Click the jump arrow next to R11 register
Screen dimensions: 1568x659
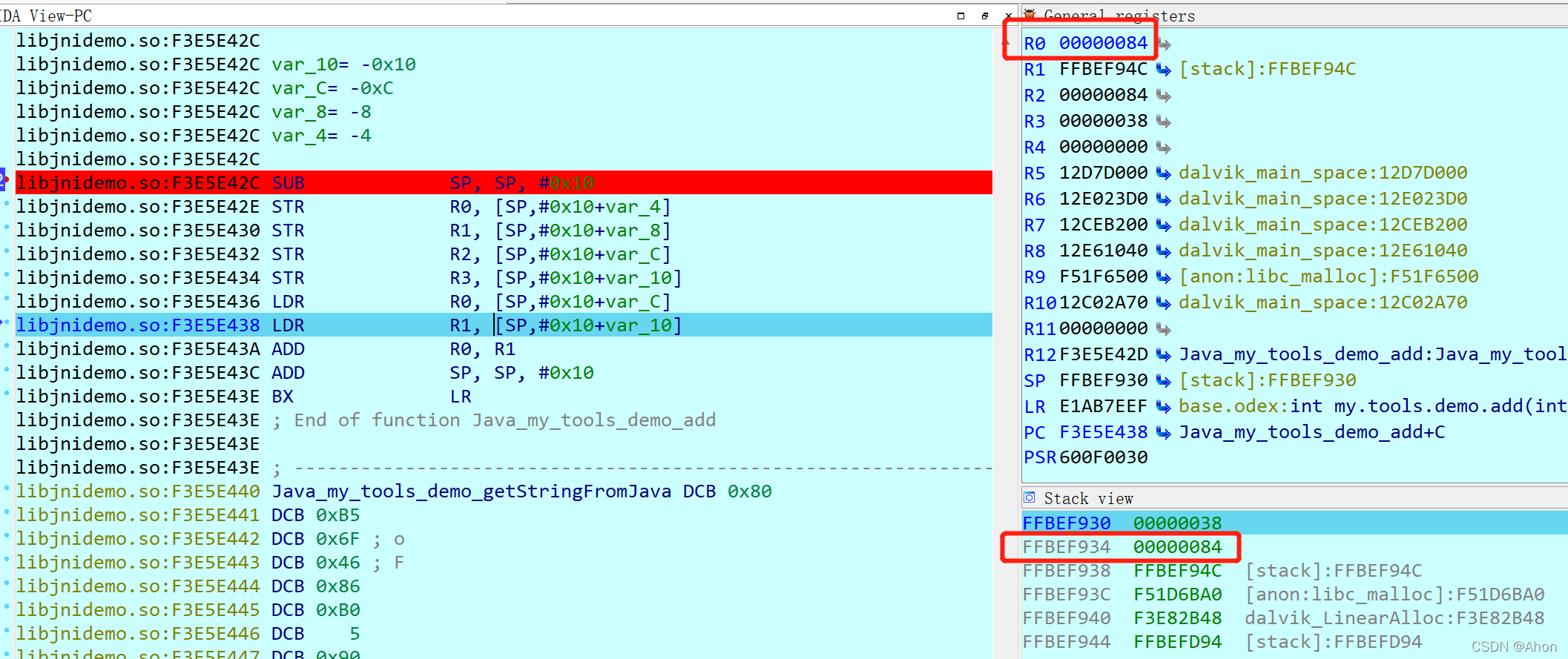coord(1164,329)
